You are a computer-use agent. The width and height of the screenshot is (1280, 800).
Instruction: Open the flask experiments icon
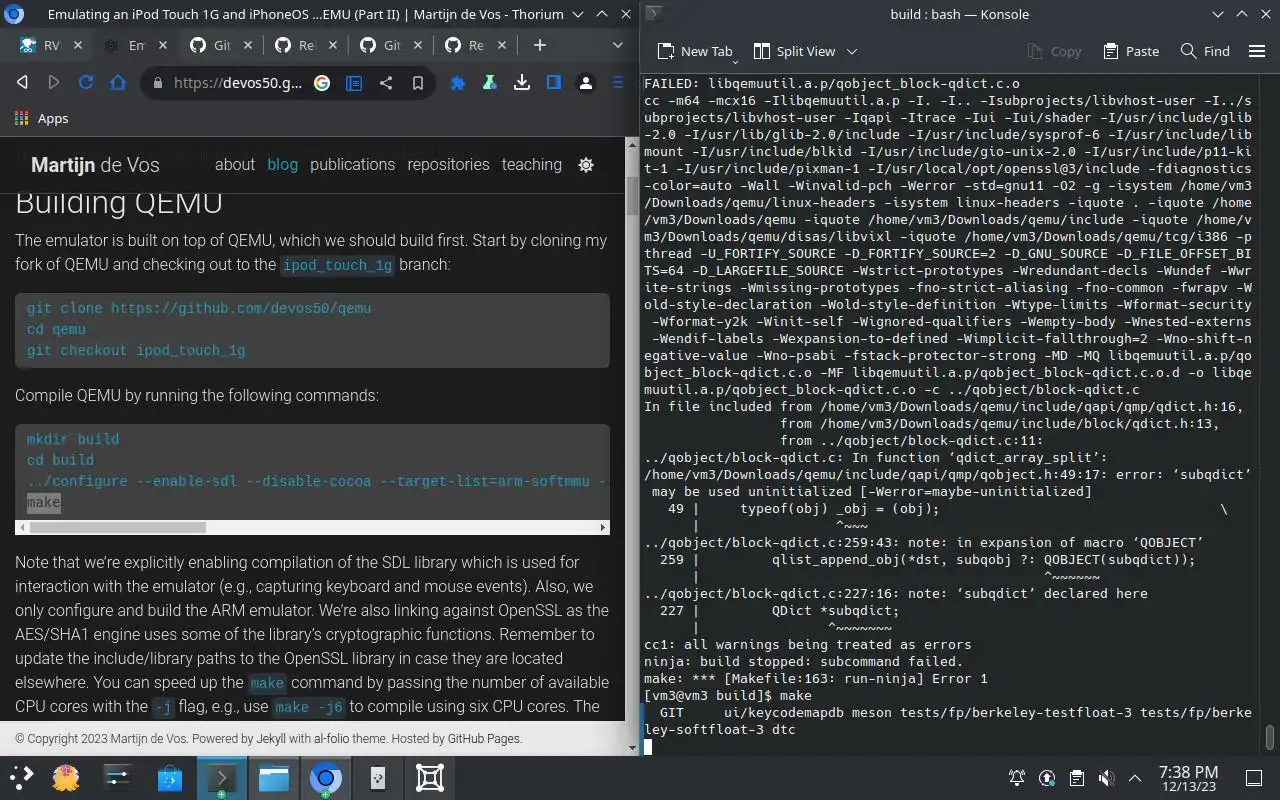[490, 83]
